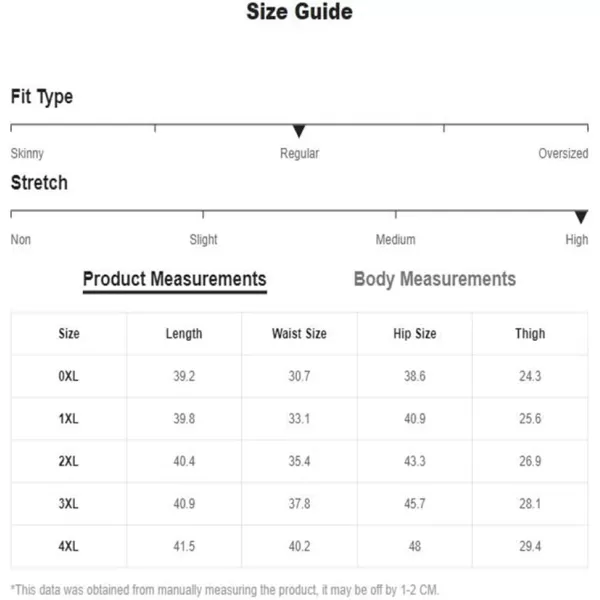Select the 3XL size row label
The width and height of the screenshot is (600, 600).
(68, 504)
